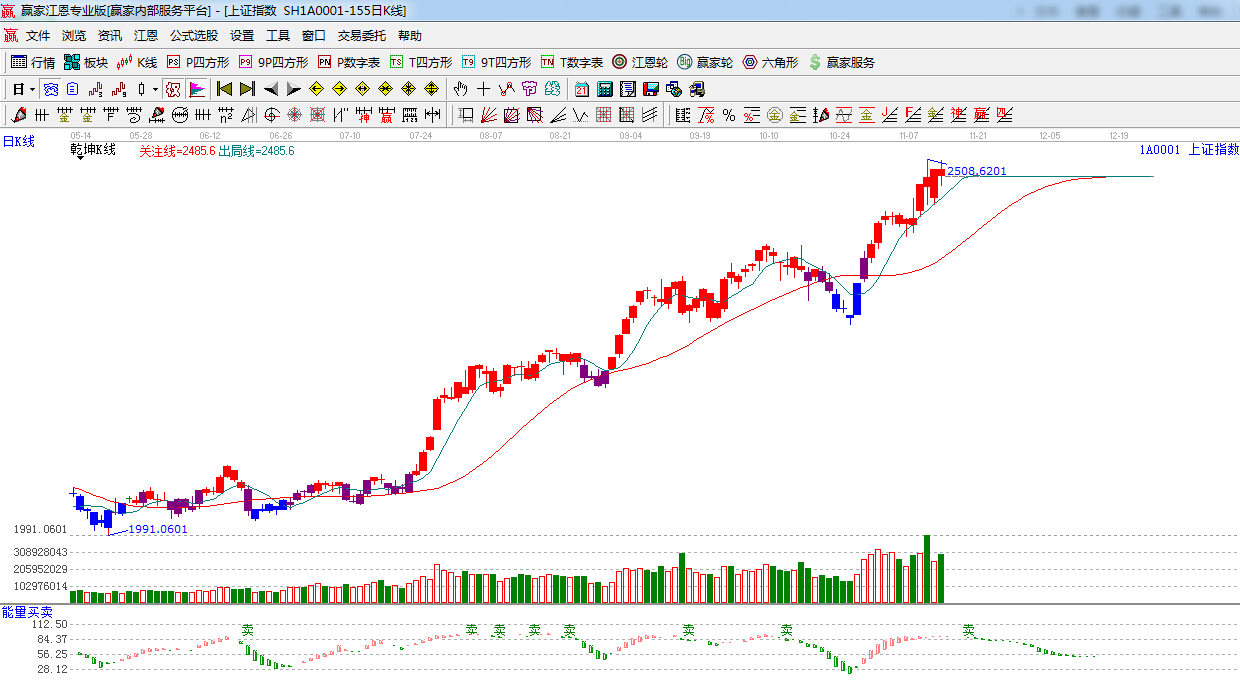Activate the crosshair cursor tool
The height and width of the screenshot is (683, 1240).
click(483, 89)
